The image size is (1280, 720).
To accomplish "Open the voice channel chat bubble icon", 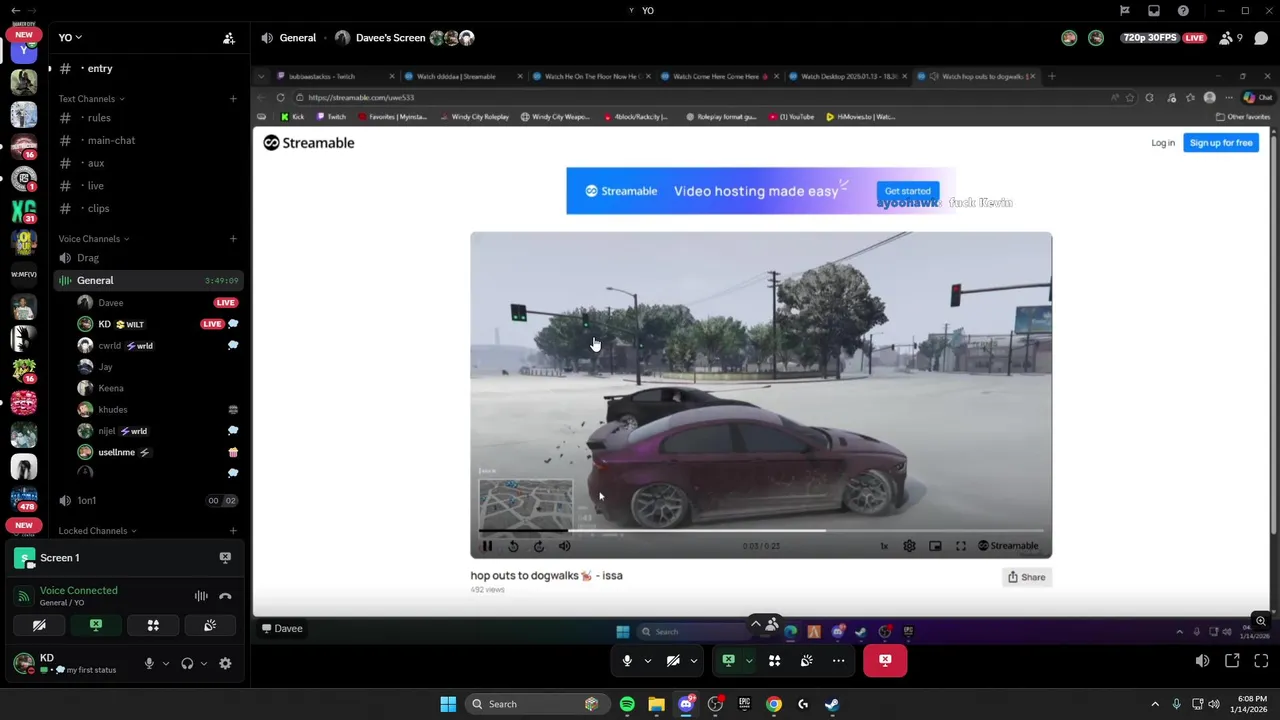I will click(x=1261, y=38).
